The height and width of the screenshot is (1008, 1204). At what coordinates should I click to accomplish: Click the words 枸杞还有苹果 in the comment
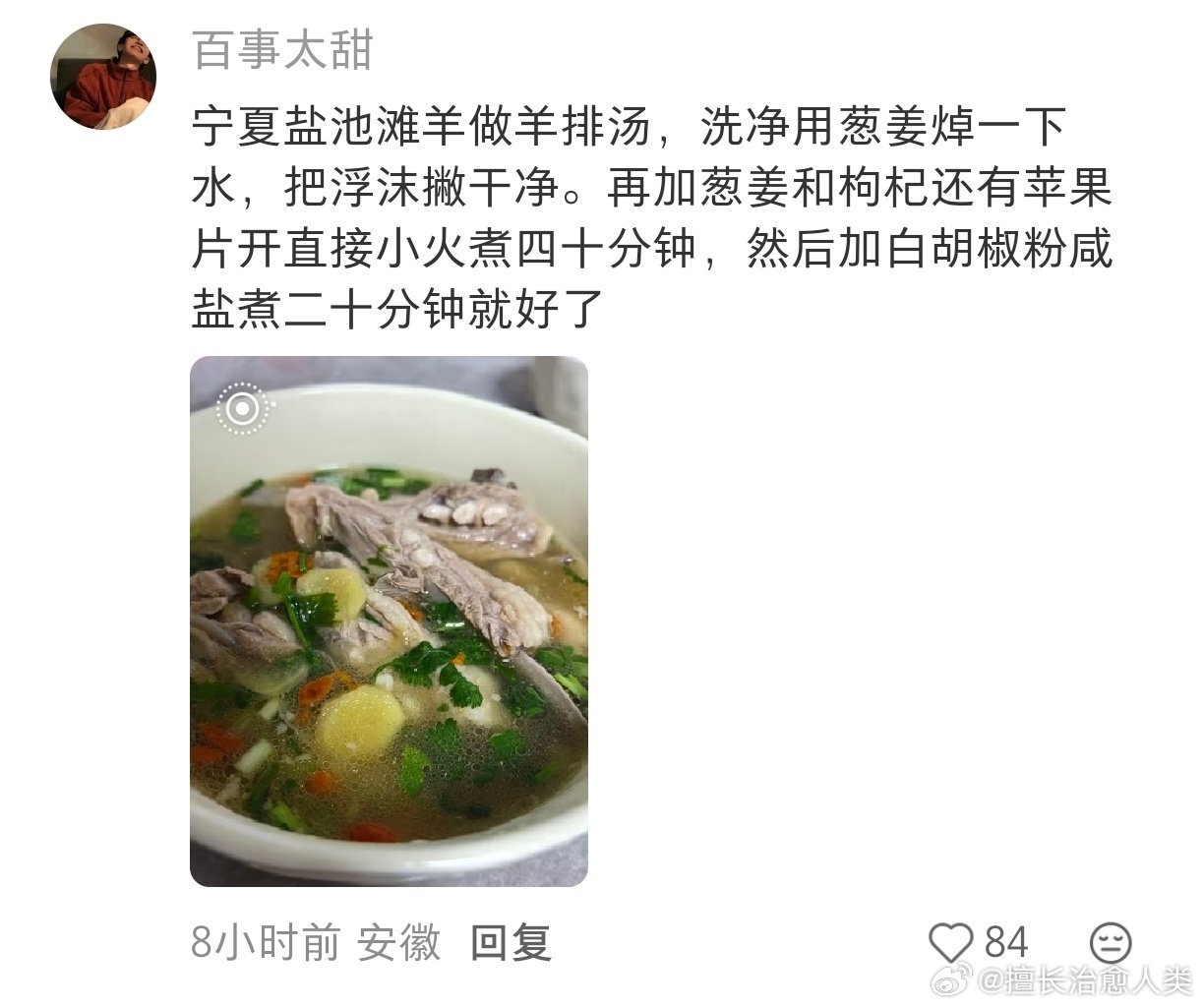[x=974, y=188]
